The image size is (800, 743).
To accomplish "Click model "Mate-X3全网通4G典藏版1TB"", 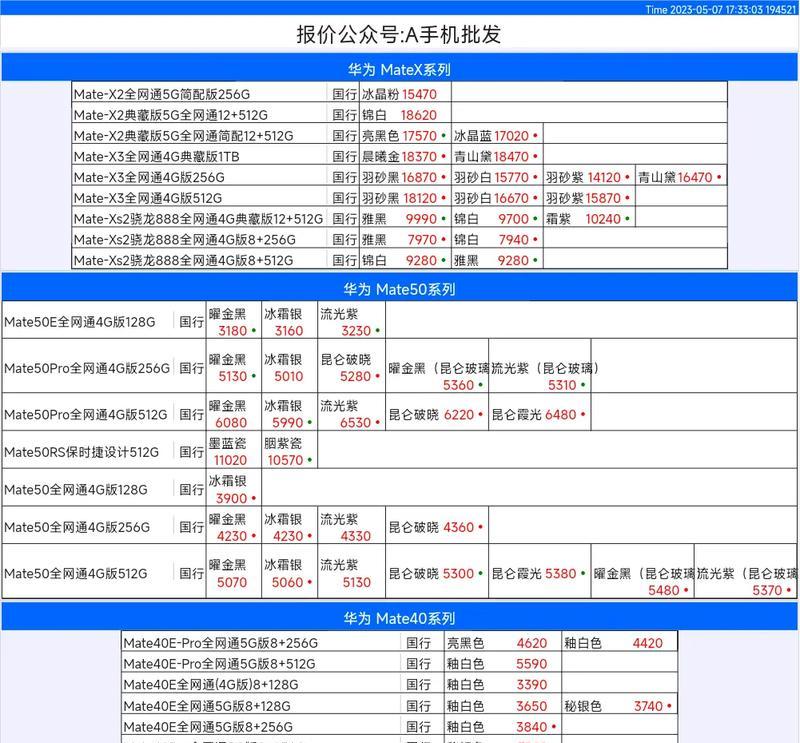I will pos(156,157).
